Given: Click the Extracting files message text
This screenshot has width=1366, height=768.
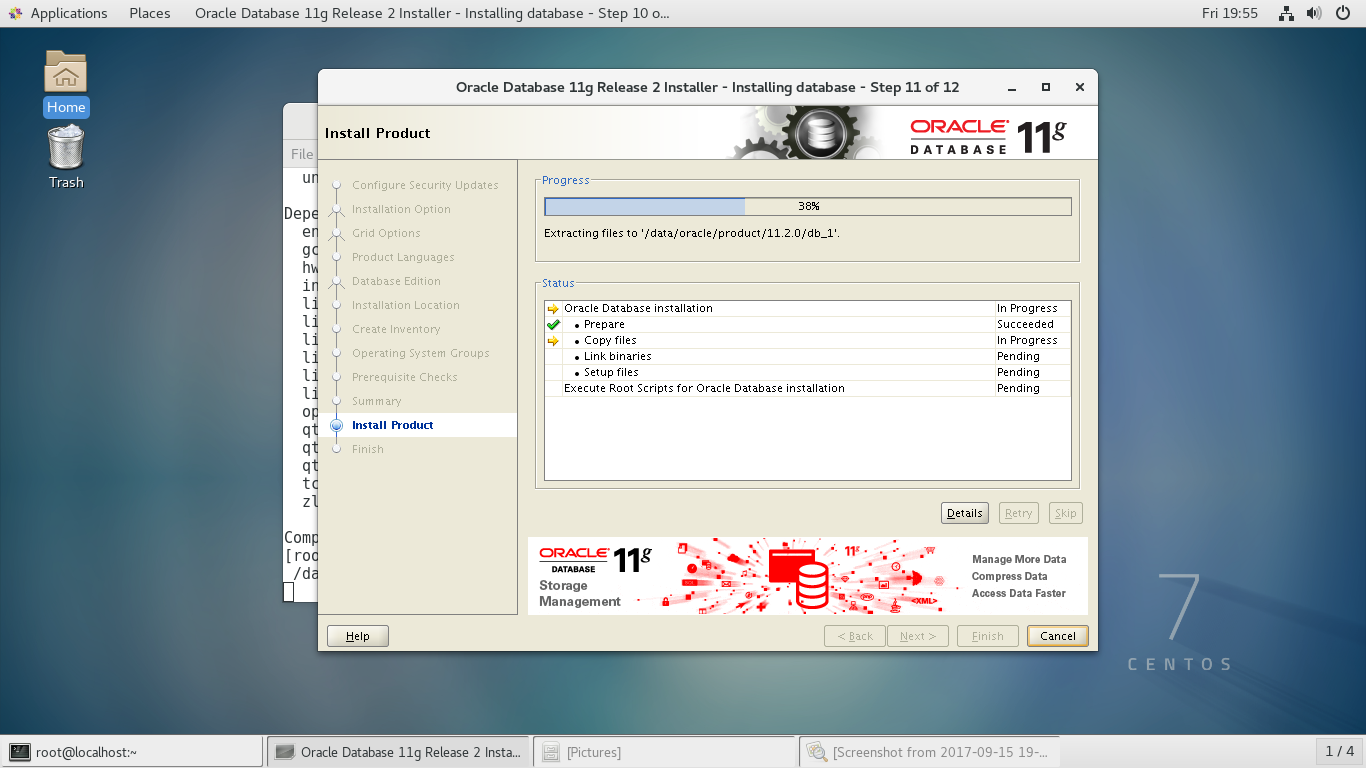Looking at the screenshot, I should click(692, 233).
